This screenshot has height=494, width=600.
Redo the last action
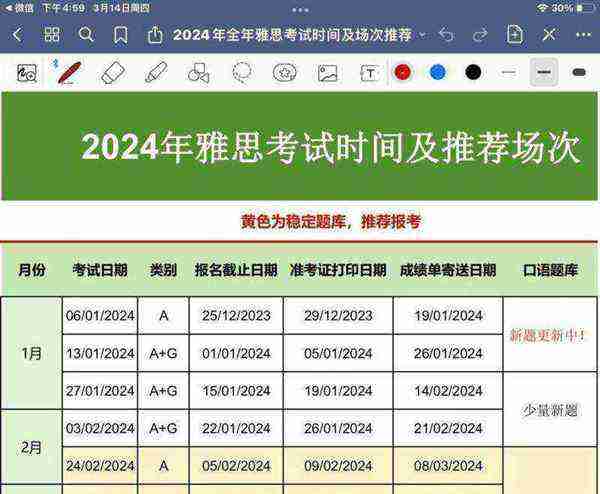480,35
